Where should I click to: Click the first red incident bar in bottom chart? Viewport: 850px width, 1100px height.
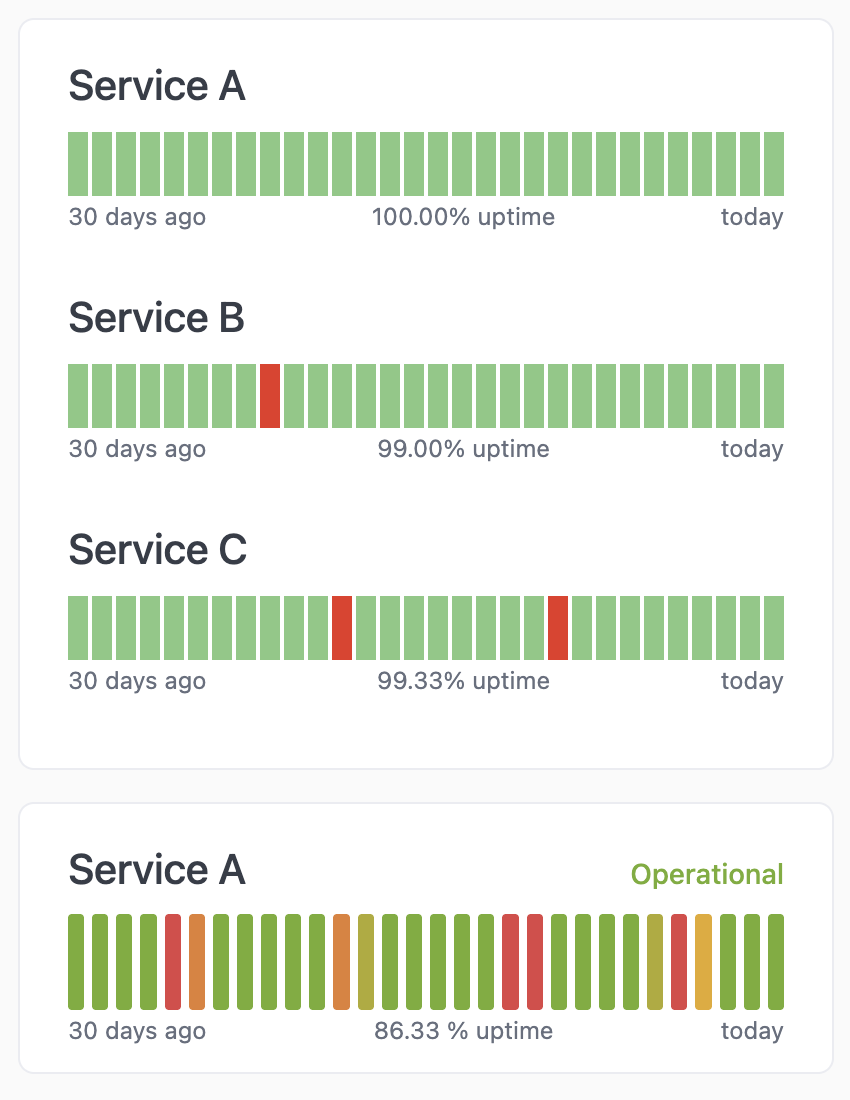(172, 960)
